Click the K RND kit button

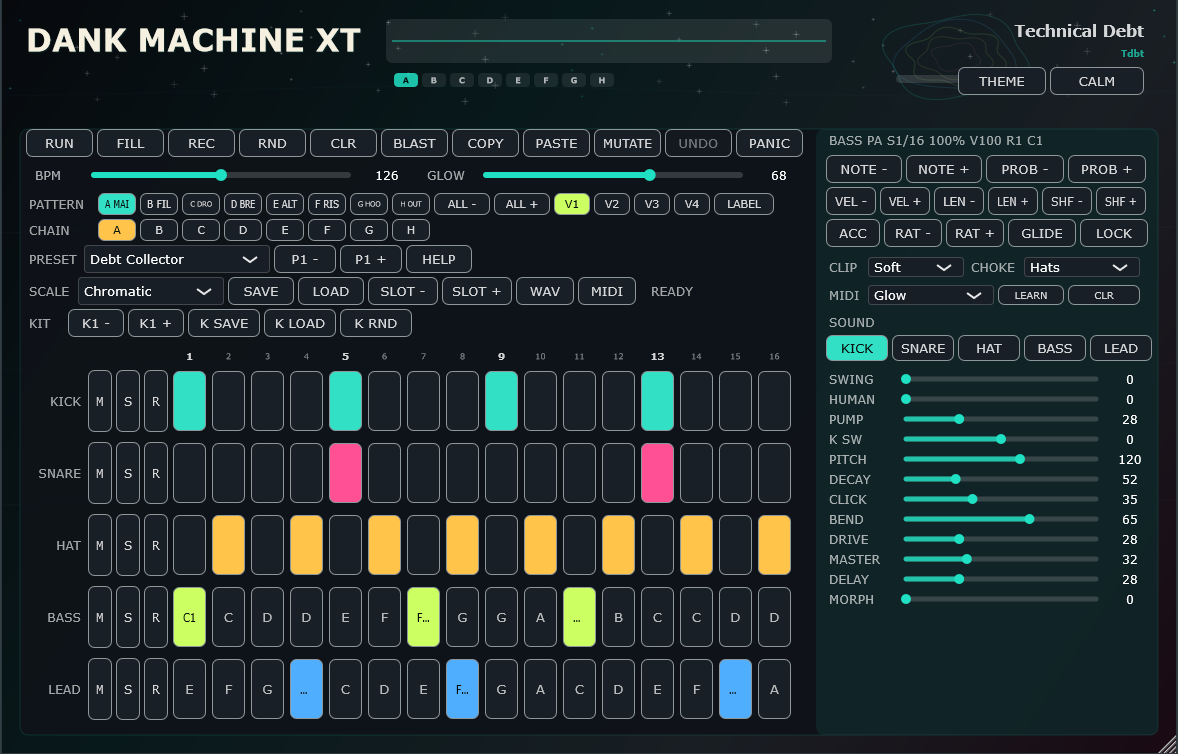click(376, 324)
